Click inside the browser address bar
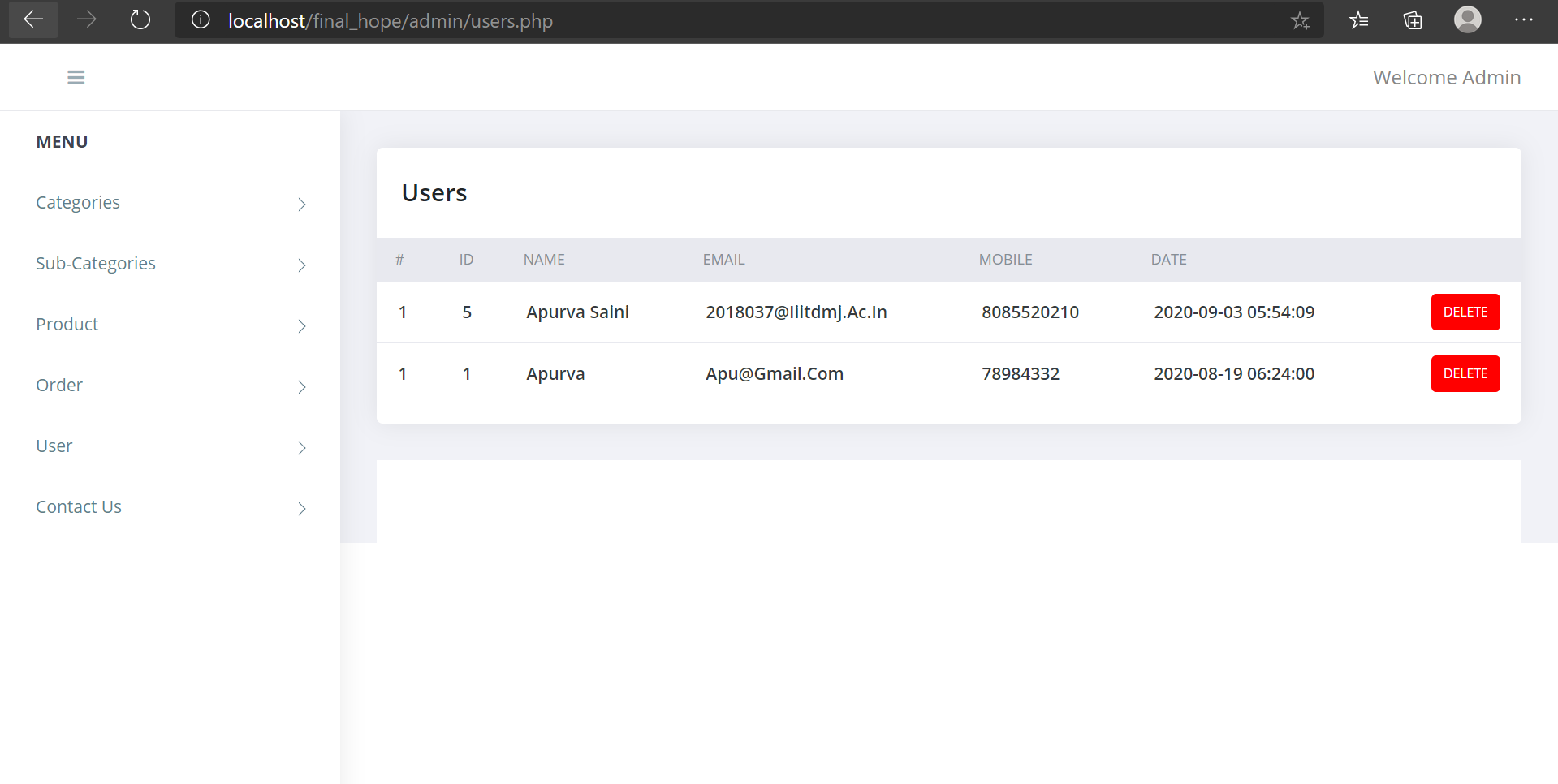1558x784 pixels. click(x=650, y=20)
